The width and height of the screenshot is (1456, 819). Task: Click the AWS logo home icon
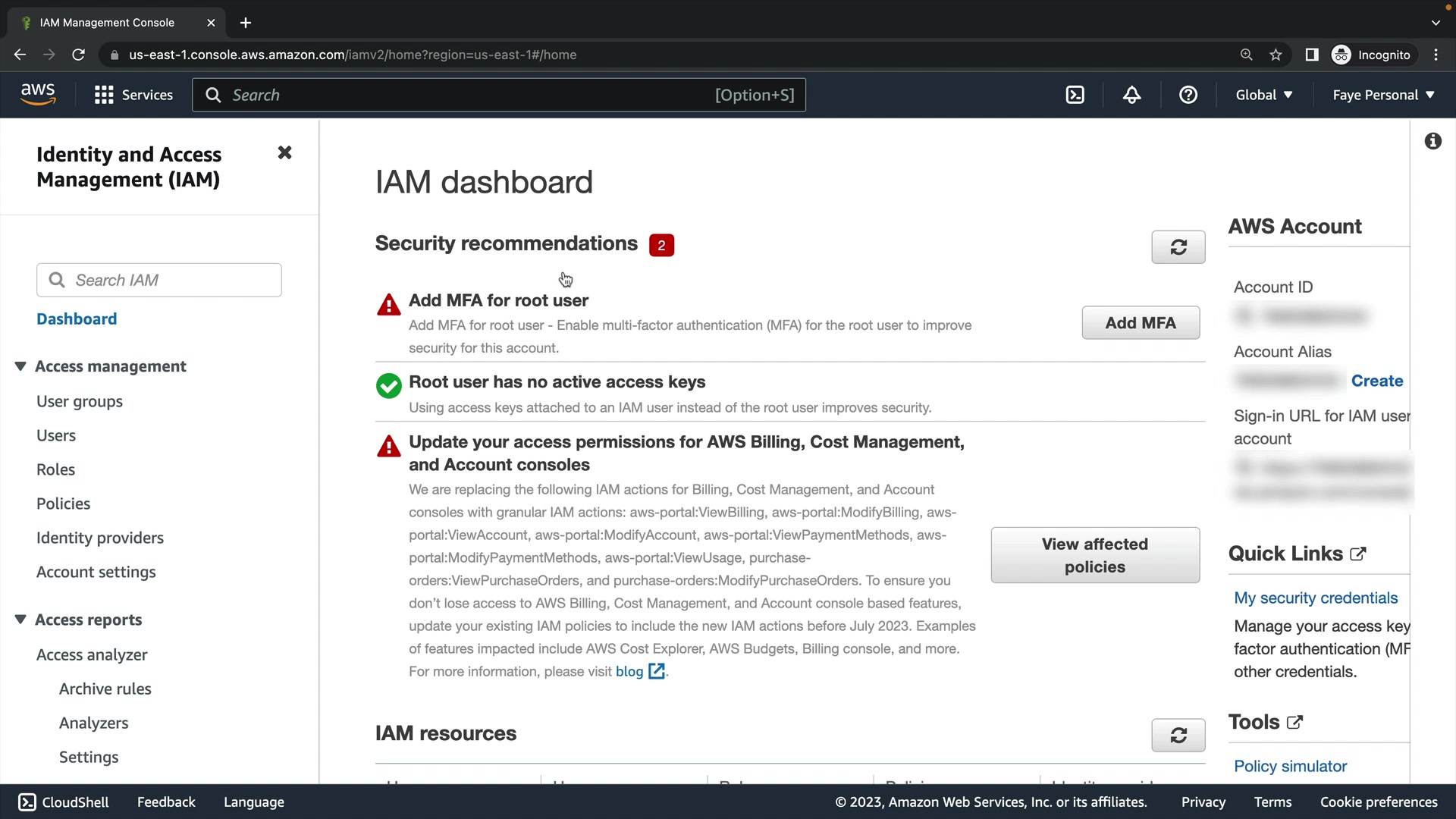click(x=38, y=94)
